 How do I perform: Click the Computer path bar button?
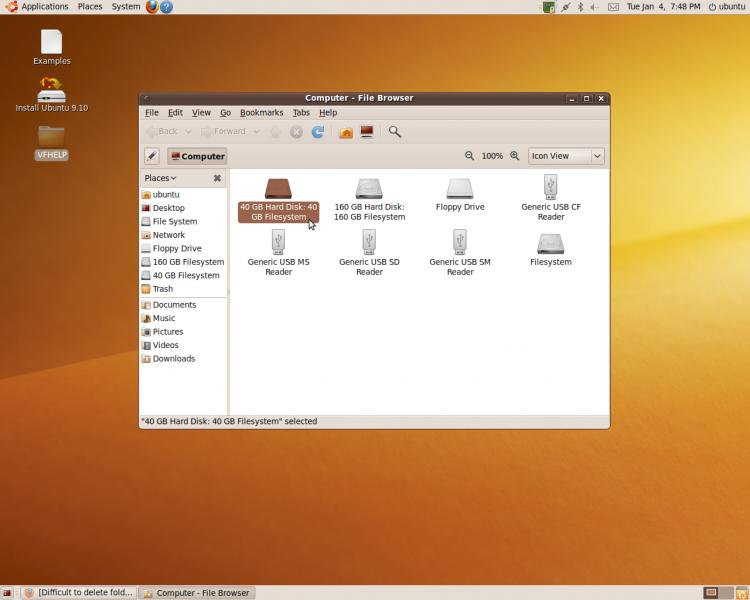197,156
